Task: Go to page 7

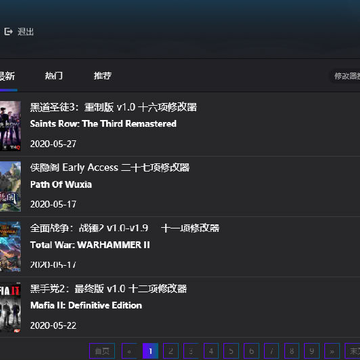Action: pos(272,351)
